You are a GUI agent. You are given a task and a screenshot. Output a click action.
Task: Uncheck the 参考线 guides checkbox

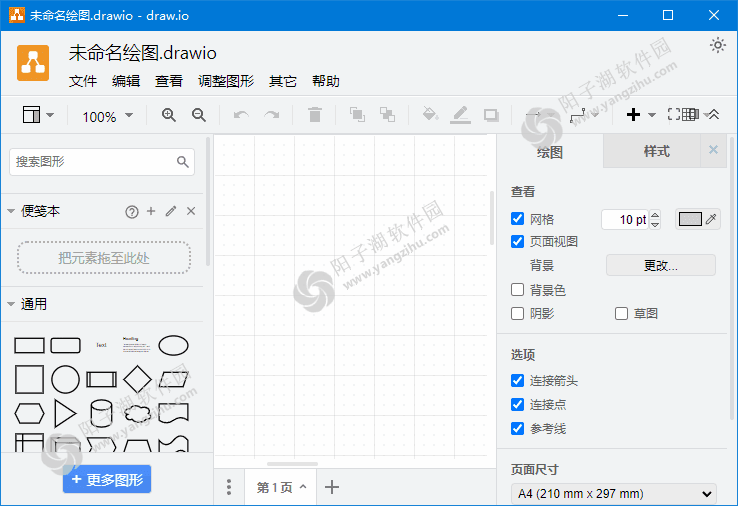click(517, 428)
